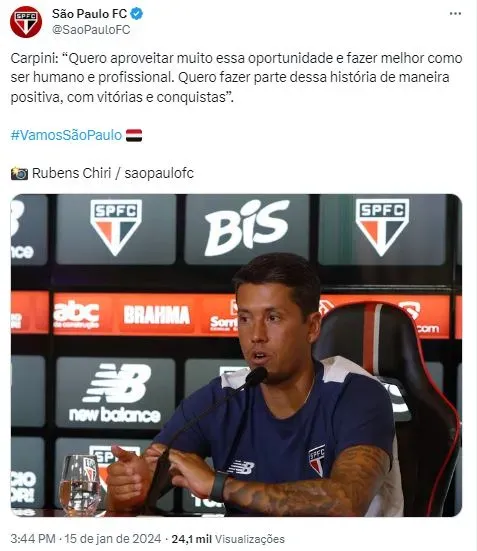This screenshot has width=477, height=551.
Task: Open the #VamosSãoPaulo hashtag
Action: point(66,135)
